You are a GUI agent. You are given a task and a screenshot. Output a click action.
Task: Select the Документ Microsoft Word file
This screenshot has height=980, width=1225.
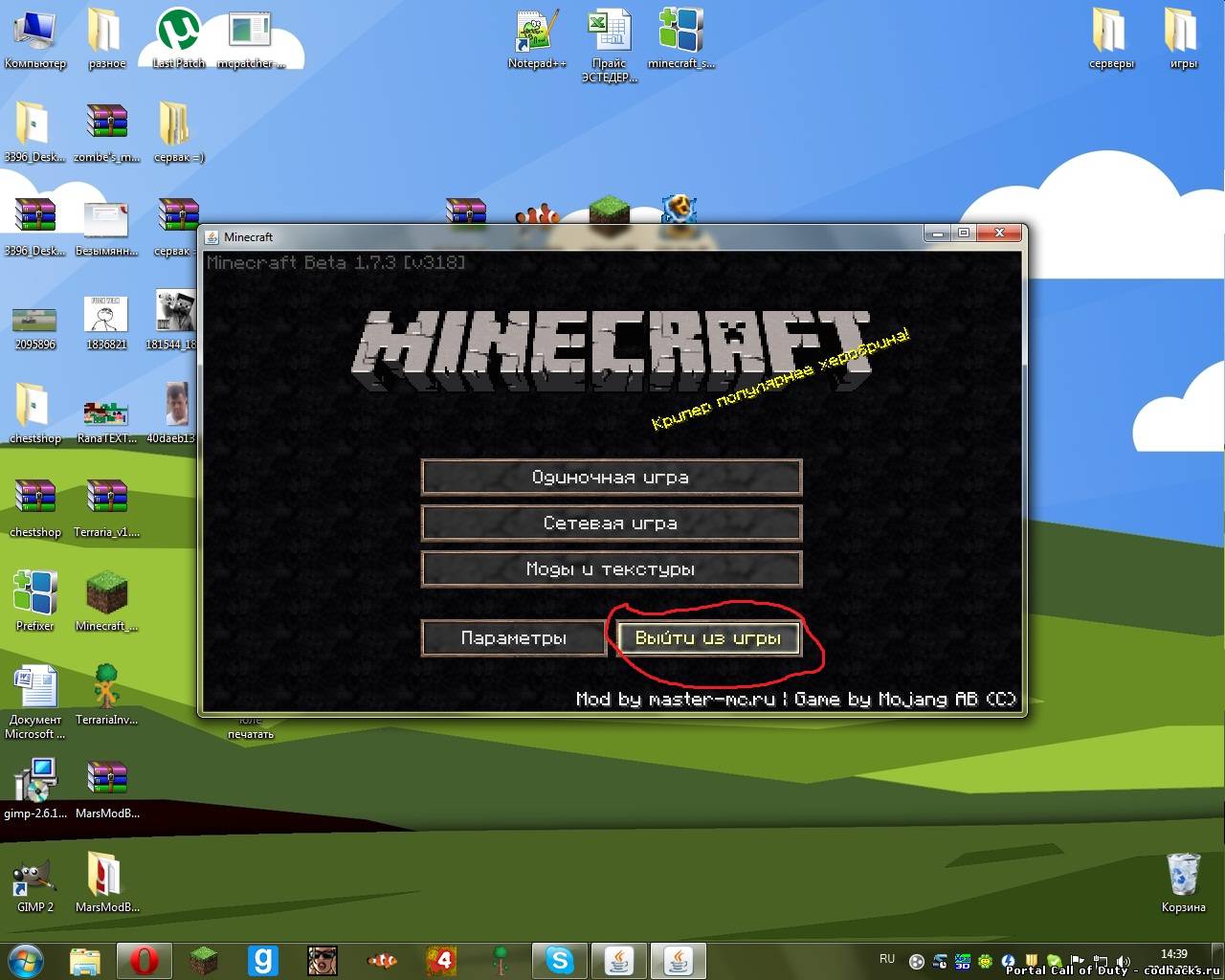pos(34,701)
